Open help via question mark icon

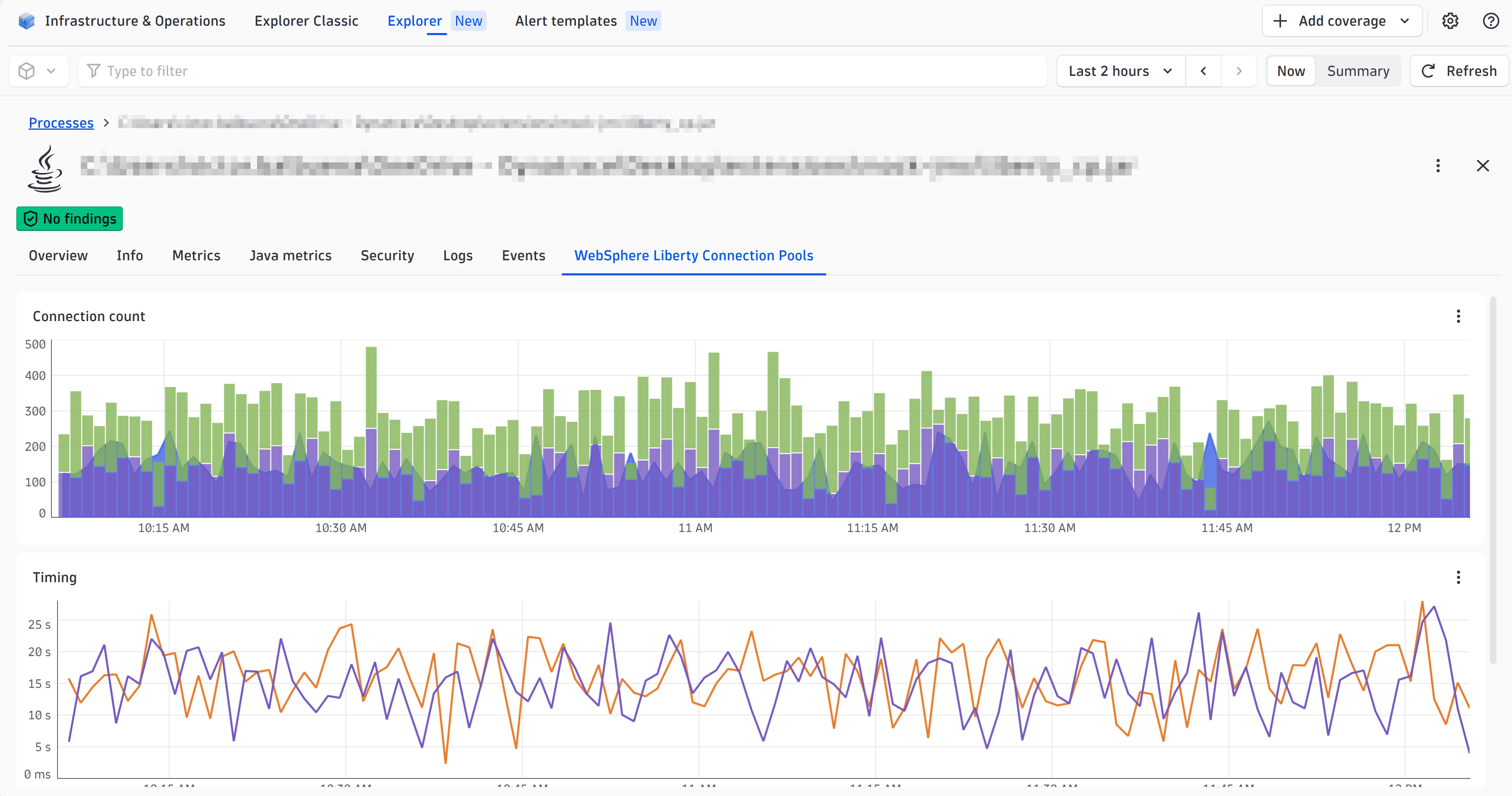pyautogui.click(x=1491, y=21)
